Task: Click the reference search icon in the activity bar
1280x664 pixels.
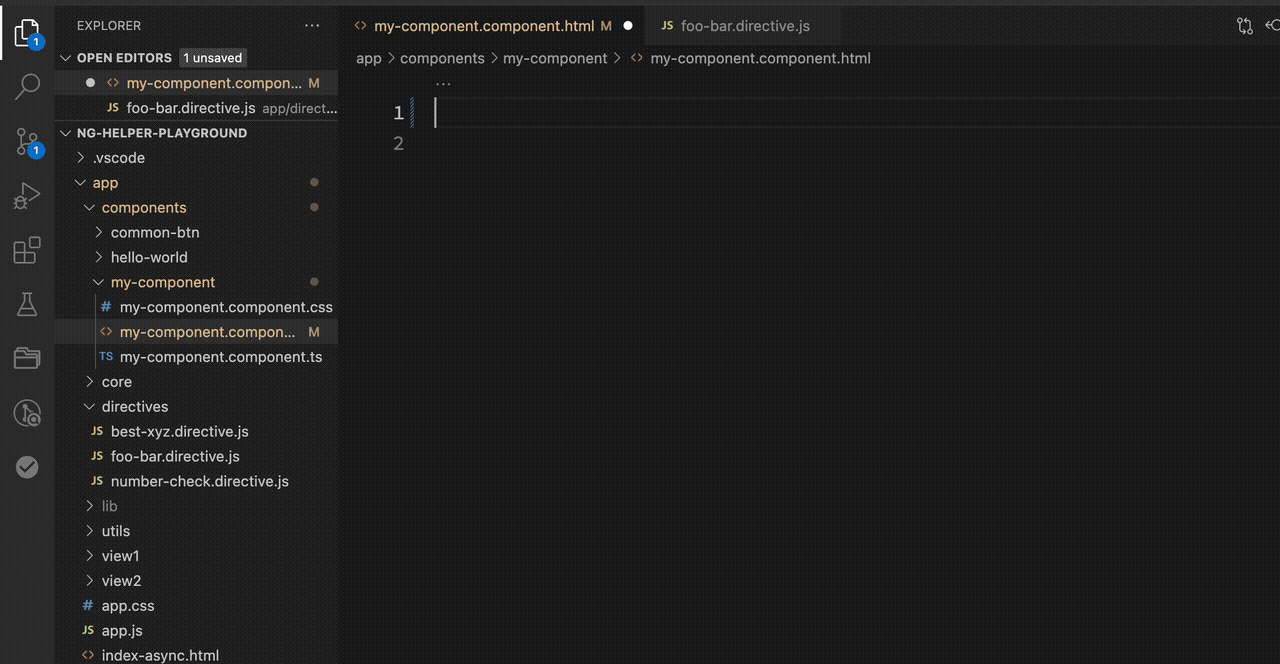Action: (27, 412)
